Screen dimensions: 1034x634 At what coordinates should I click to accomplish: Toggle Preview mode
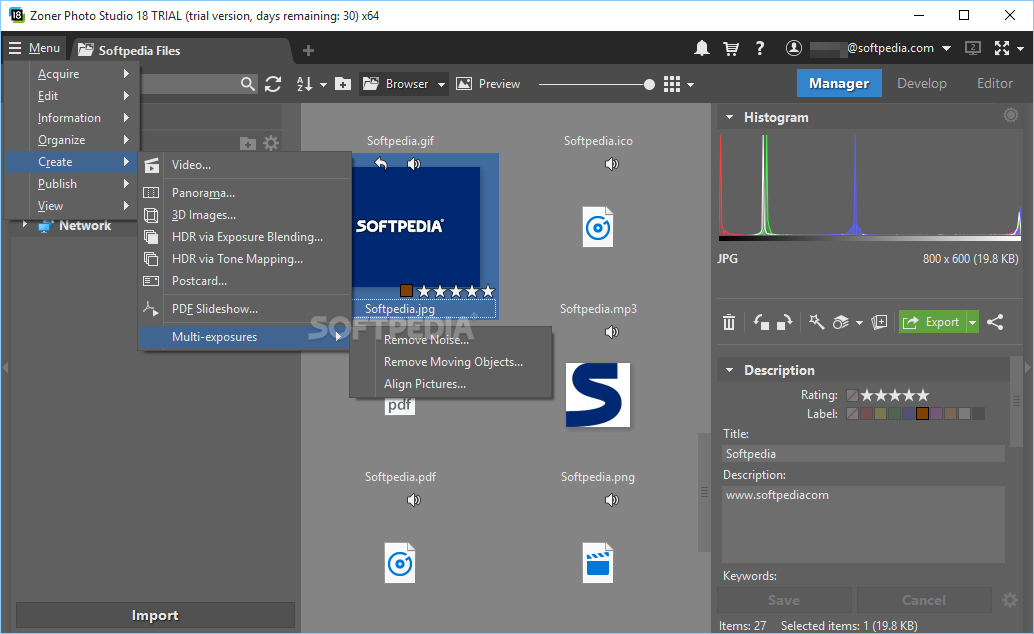[x=489, y=84]
